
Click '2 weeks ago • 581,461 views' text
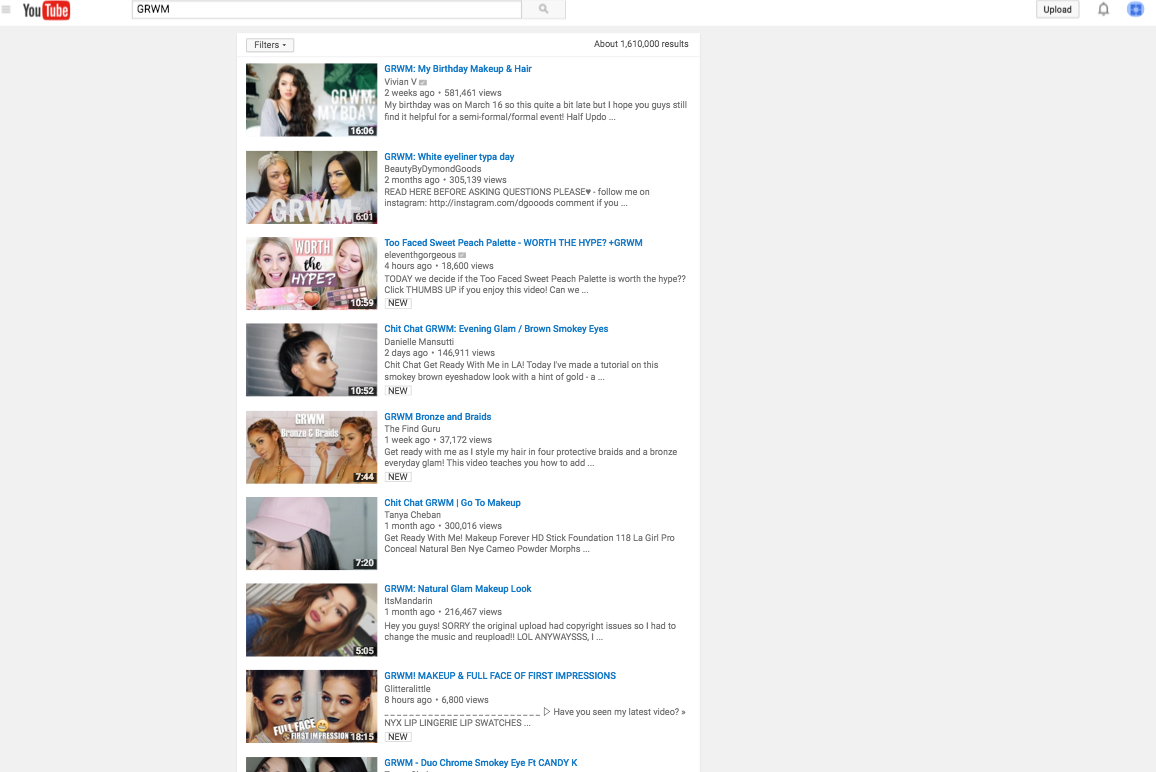(442, 93)
